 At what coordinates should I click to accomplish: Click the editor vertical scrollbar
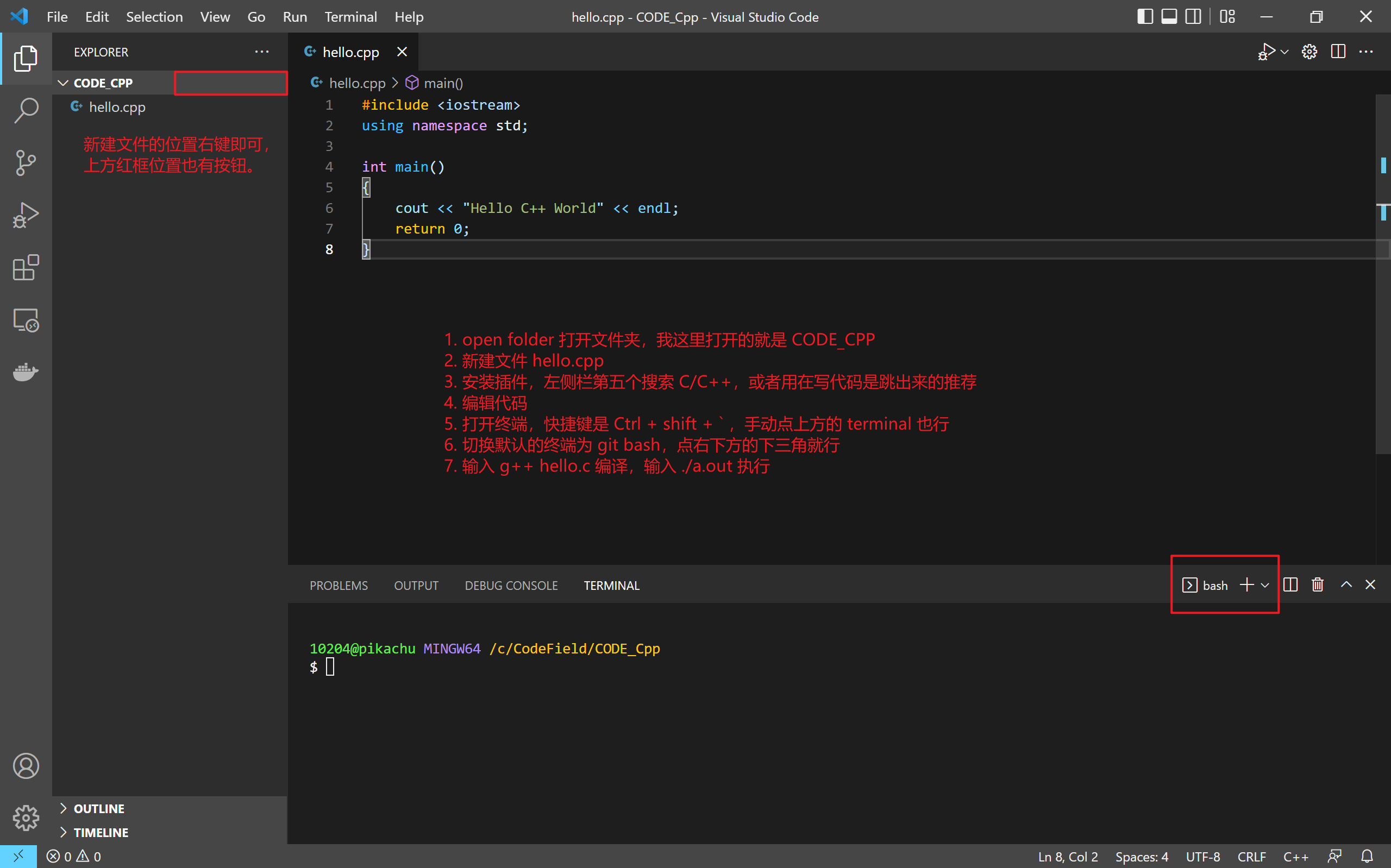[x=1383, y=274]
